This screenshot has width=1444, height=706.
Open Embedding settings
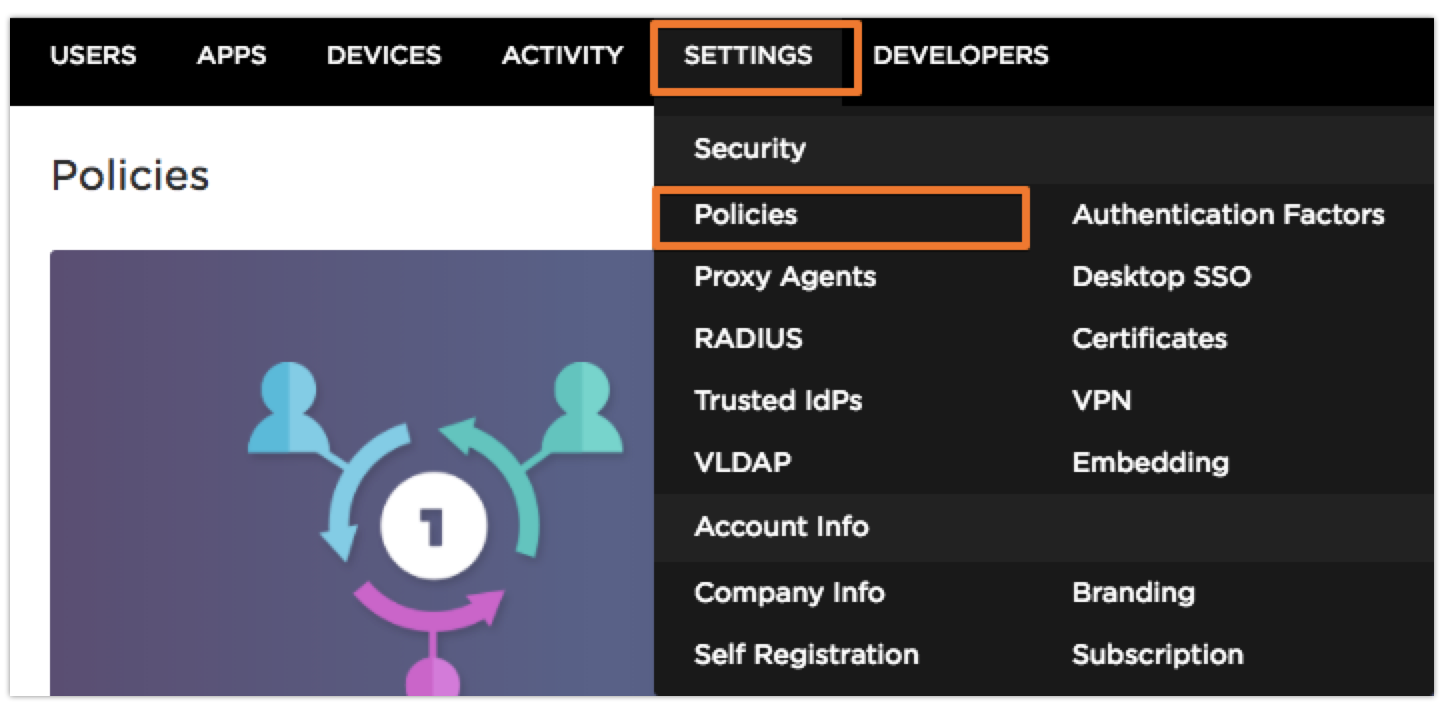click(1150, 463)
